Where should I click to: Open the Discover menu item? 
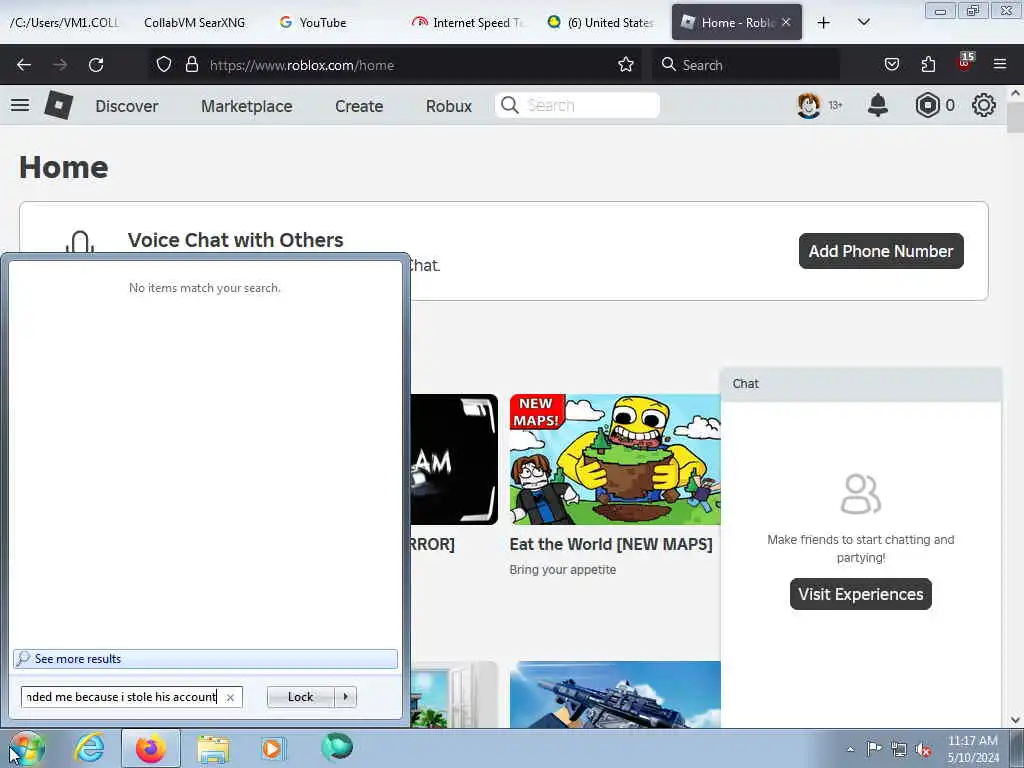coord(127,106)
